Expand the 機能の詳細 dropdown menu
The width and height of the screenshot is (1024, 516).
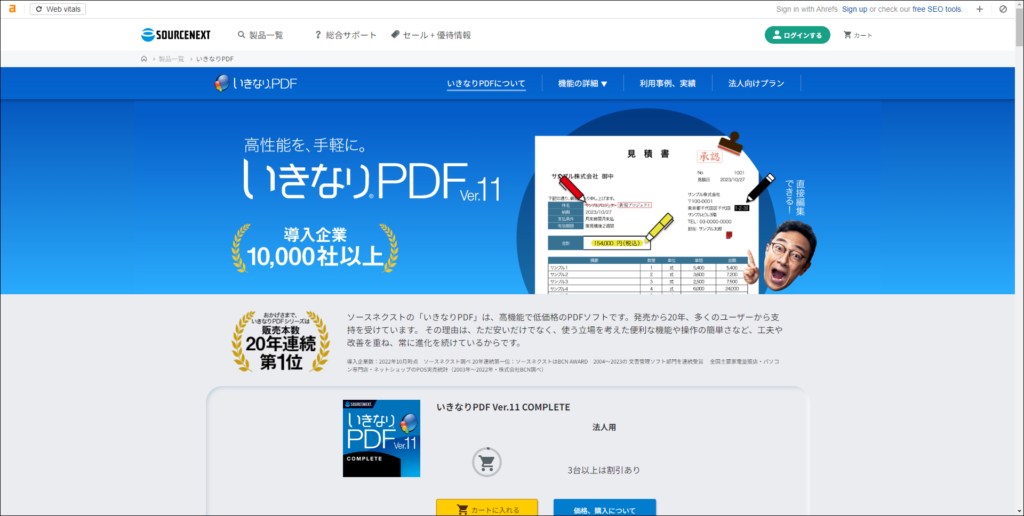tap(583, 84)
